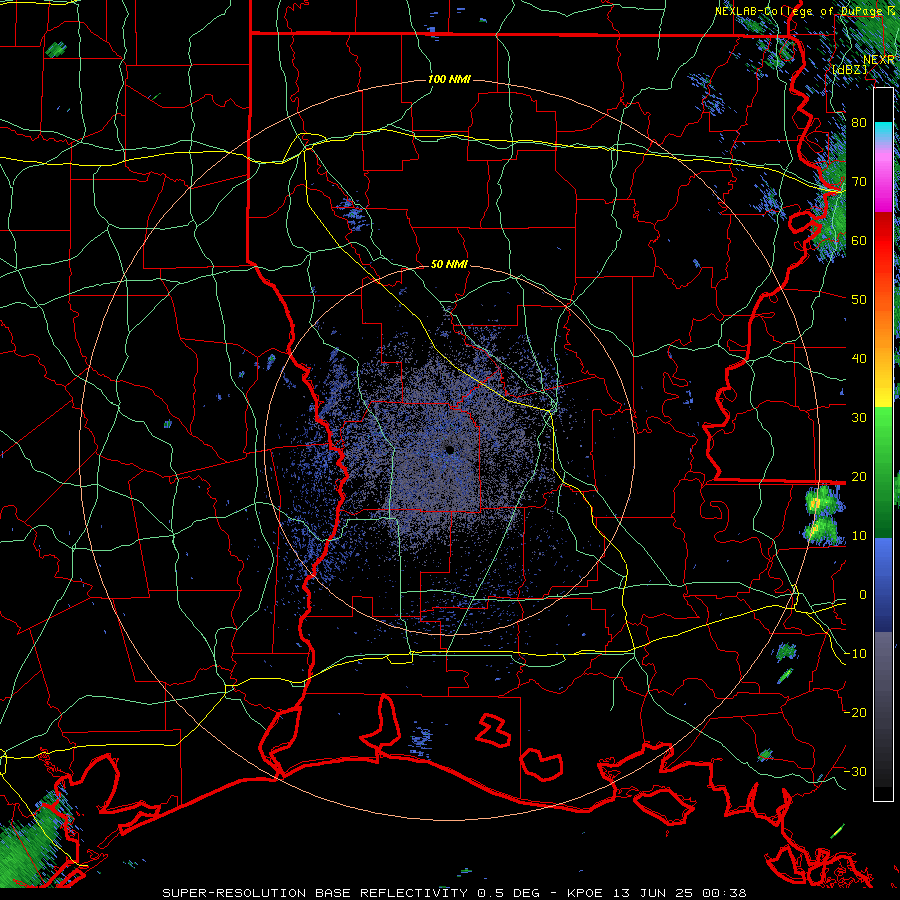Click the "50 NMI" range ring label

449,264
